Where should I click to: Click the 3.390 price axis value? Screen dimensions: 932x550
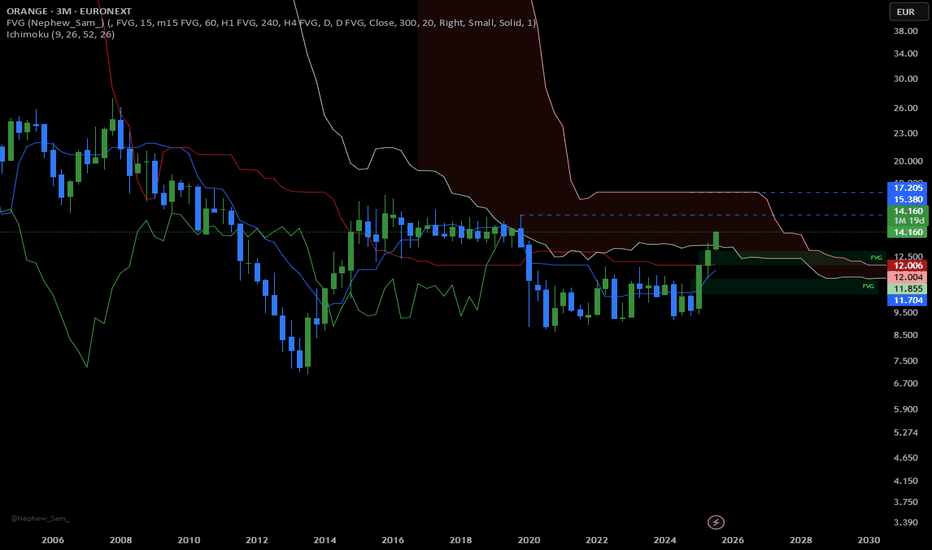(906, 523)
